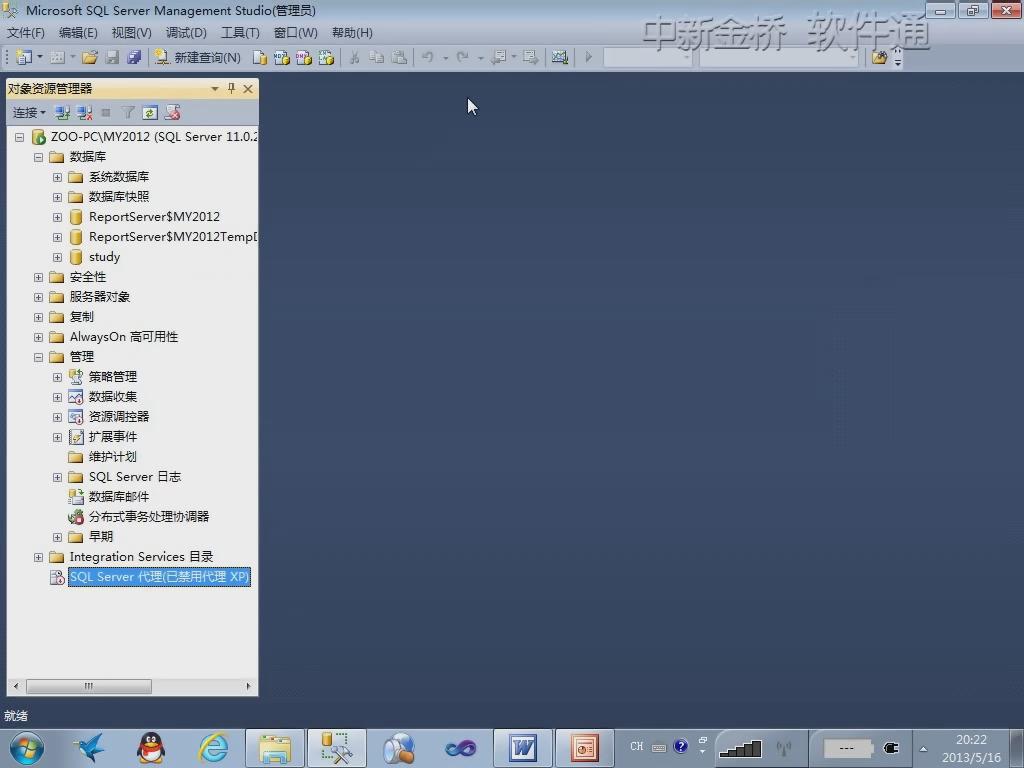Expand the 安全性 folder
The height and width of the screenshot is (768, 1024).
point(39,278)
